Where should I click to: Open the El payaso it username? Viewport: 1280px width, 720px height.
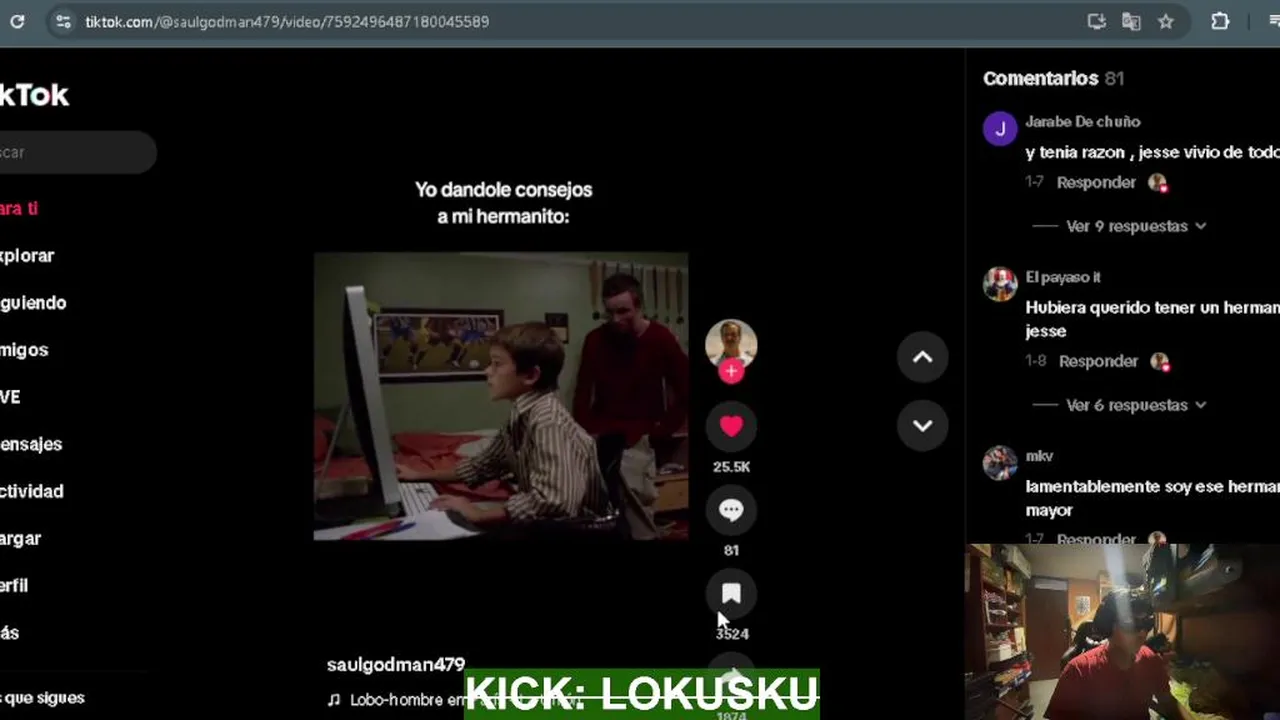click(x=1063, y=277)
